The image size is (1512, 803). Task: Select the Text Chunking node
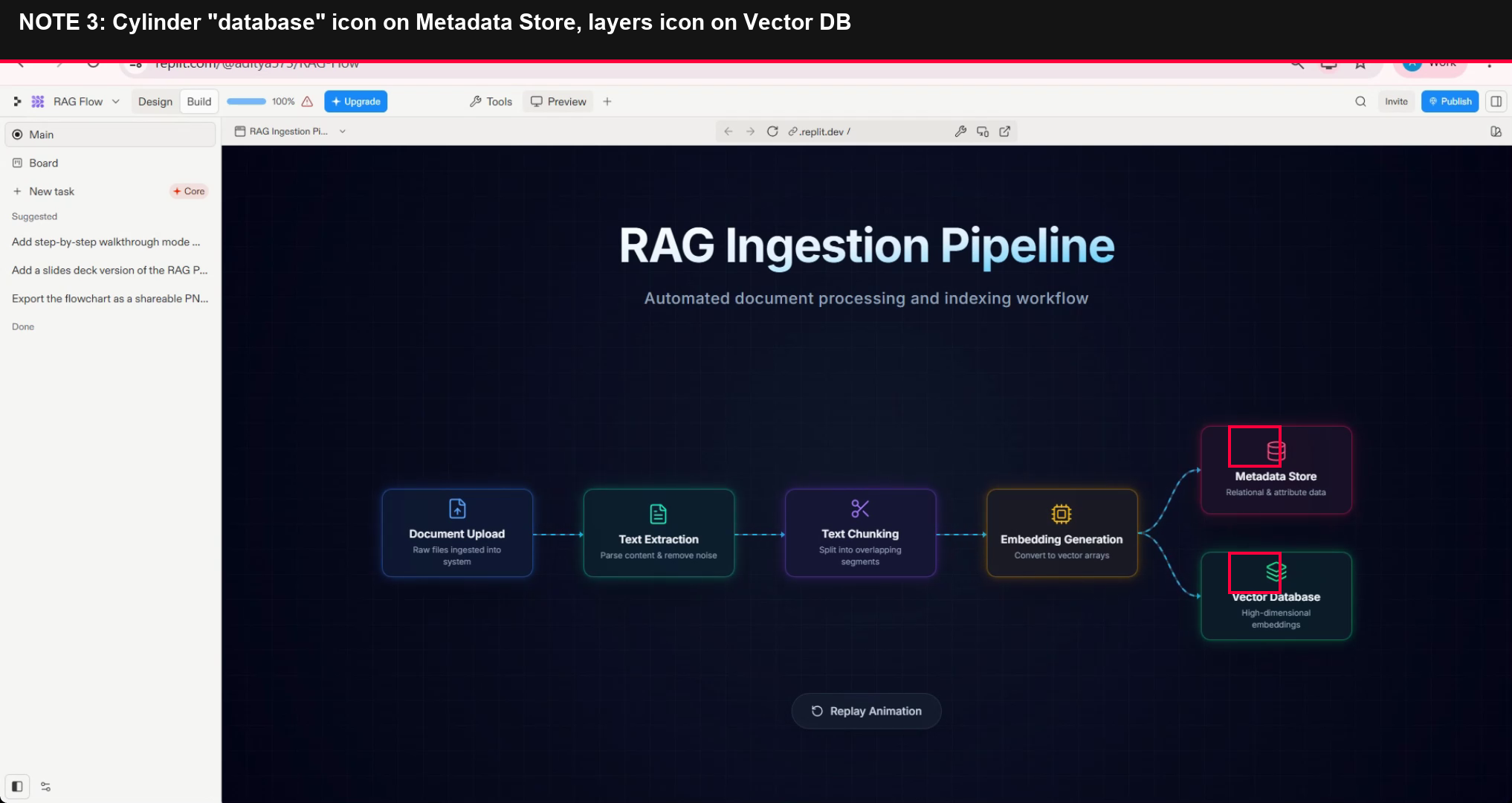point(860,533)
